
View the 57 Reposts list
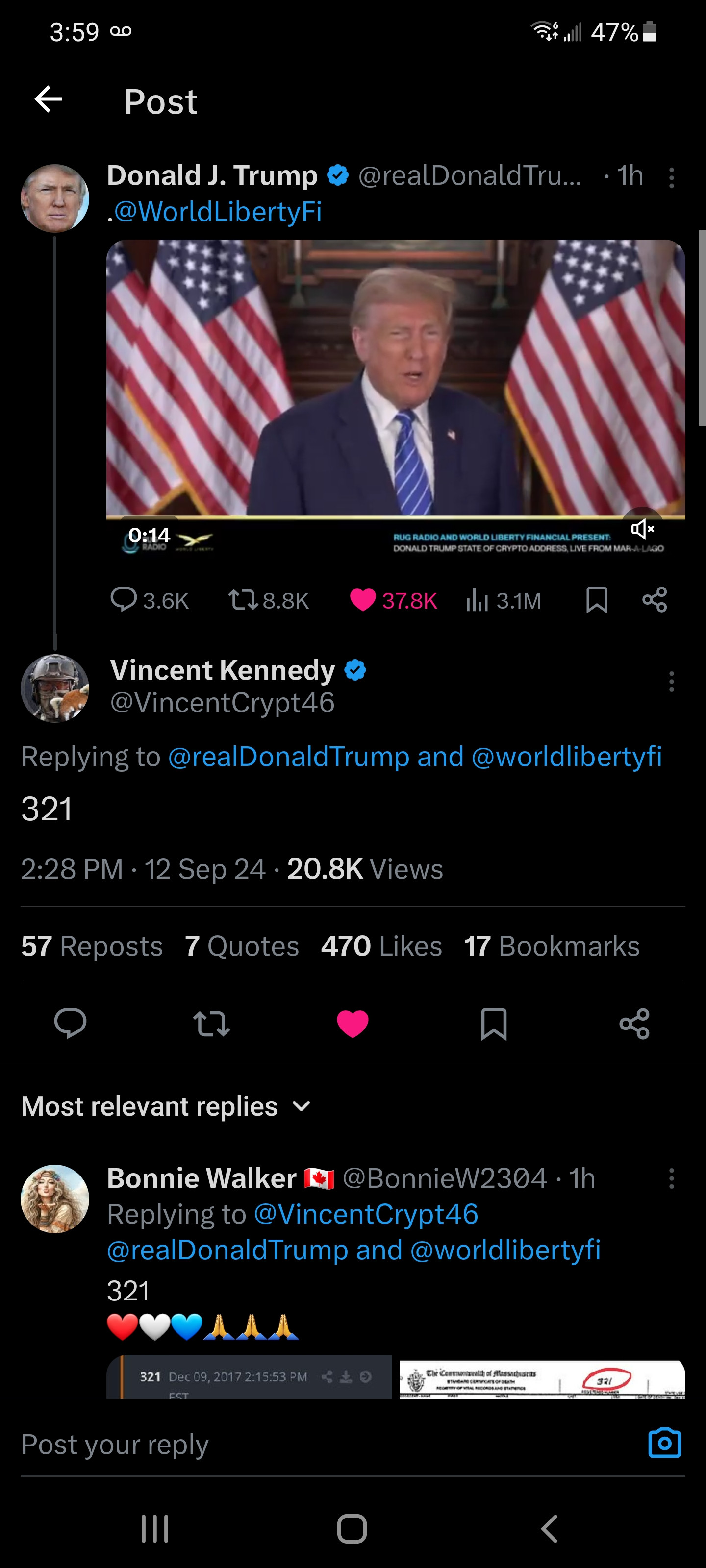[92, 946]
